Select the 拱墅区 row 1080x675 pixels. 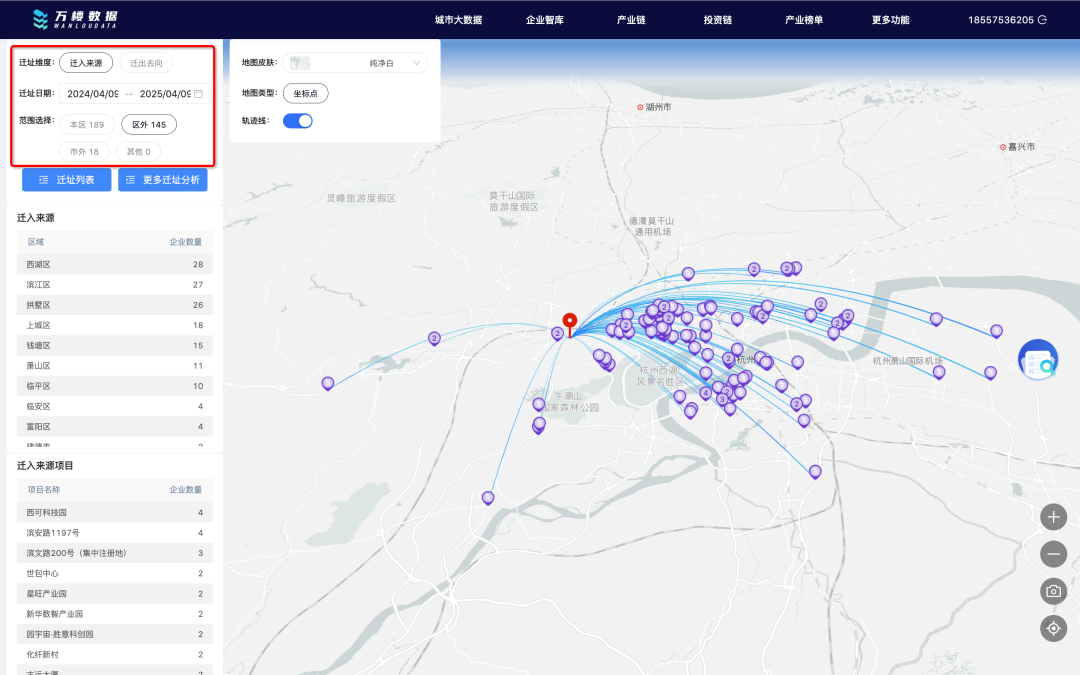[x=114, y=305]
